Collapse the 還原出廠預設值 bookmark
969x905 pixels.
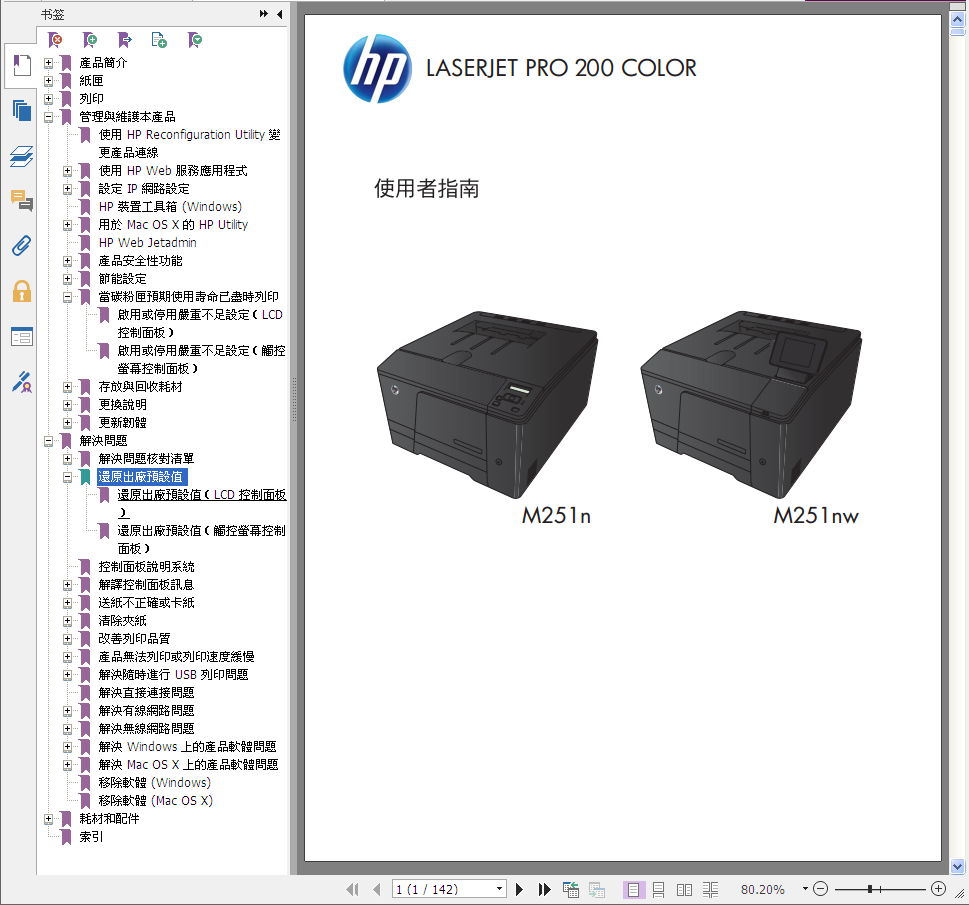pyautogui.click(x=67, y=477)
